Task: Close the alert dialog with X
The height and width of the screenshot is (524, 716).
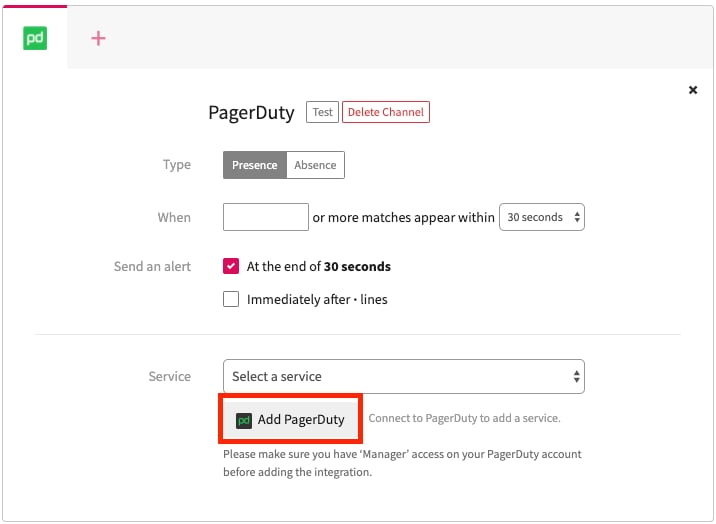Action: (693, 90)
